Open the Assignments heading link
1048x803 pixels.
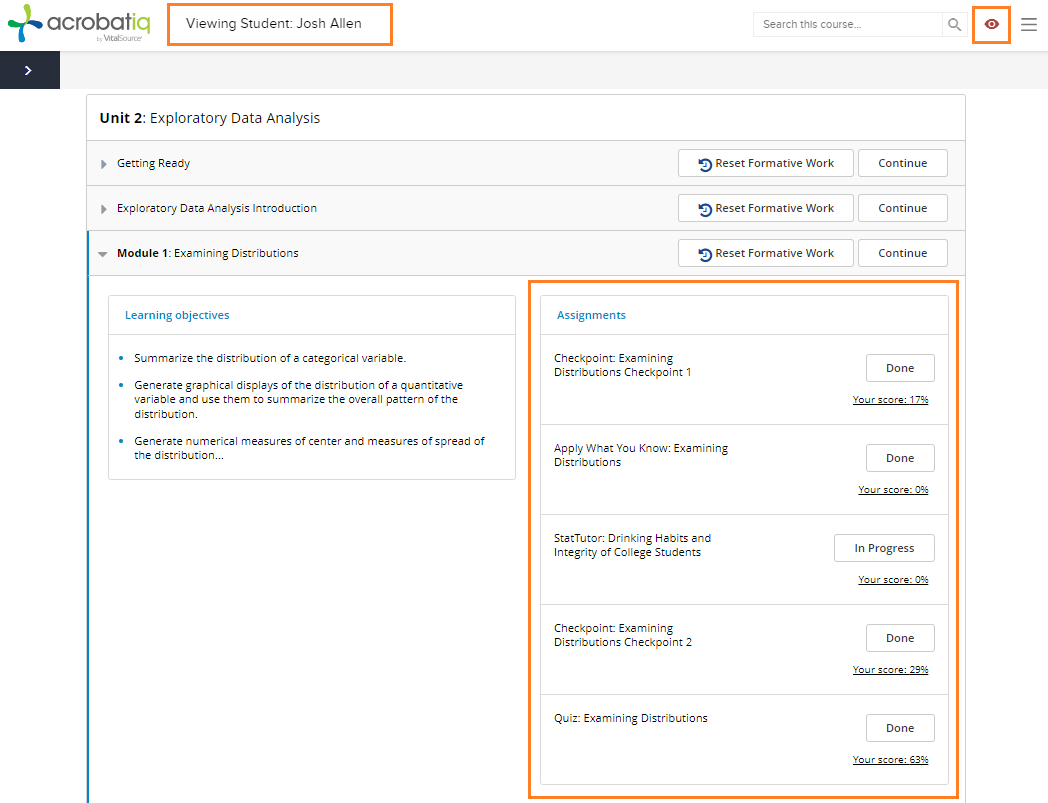591,315
